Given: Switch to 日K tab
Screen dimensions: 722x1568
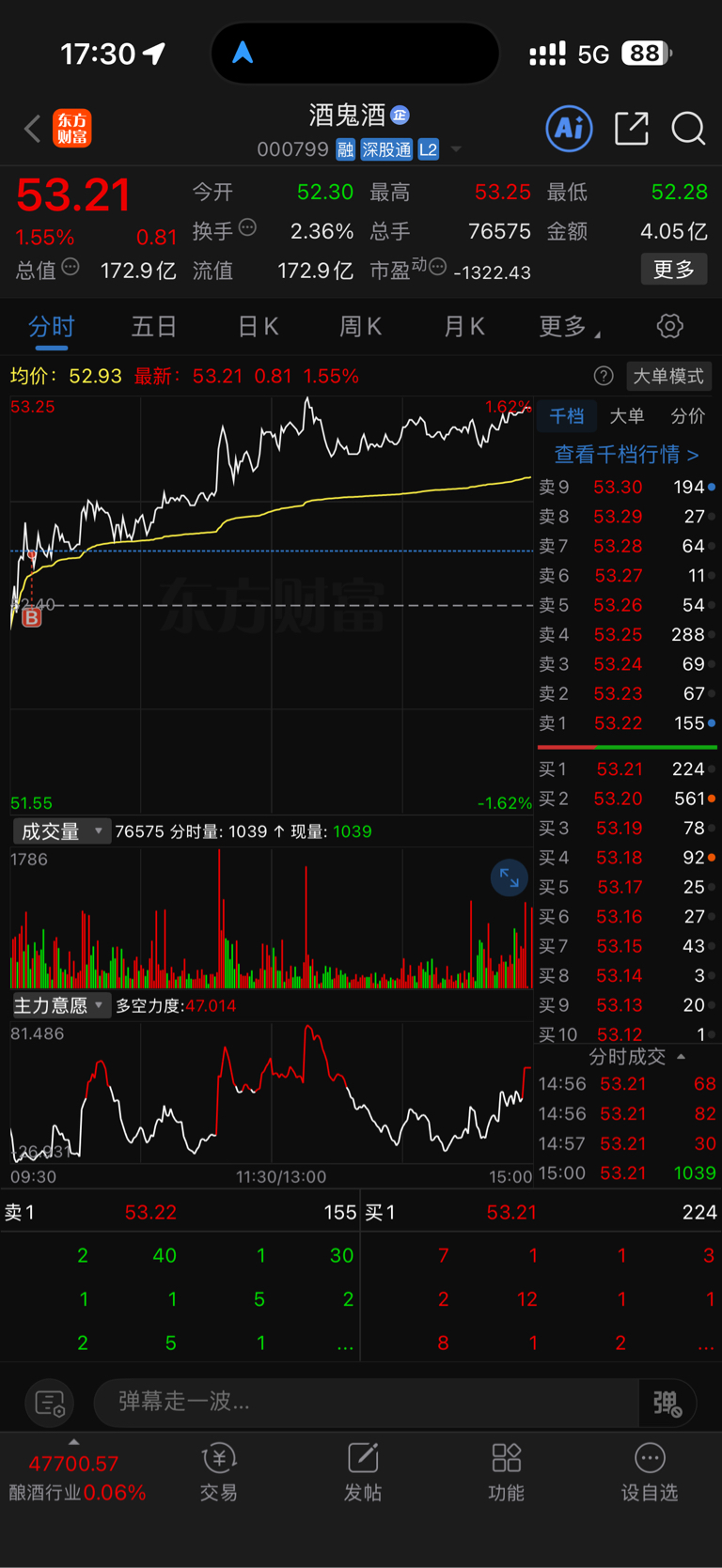Looking at the screenshot, I should click(x=258, y=326).
